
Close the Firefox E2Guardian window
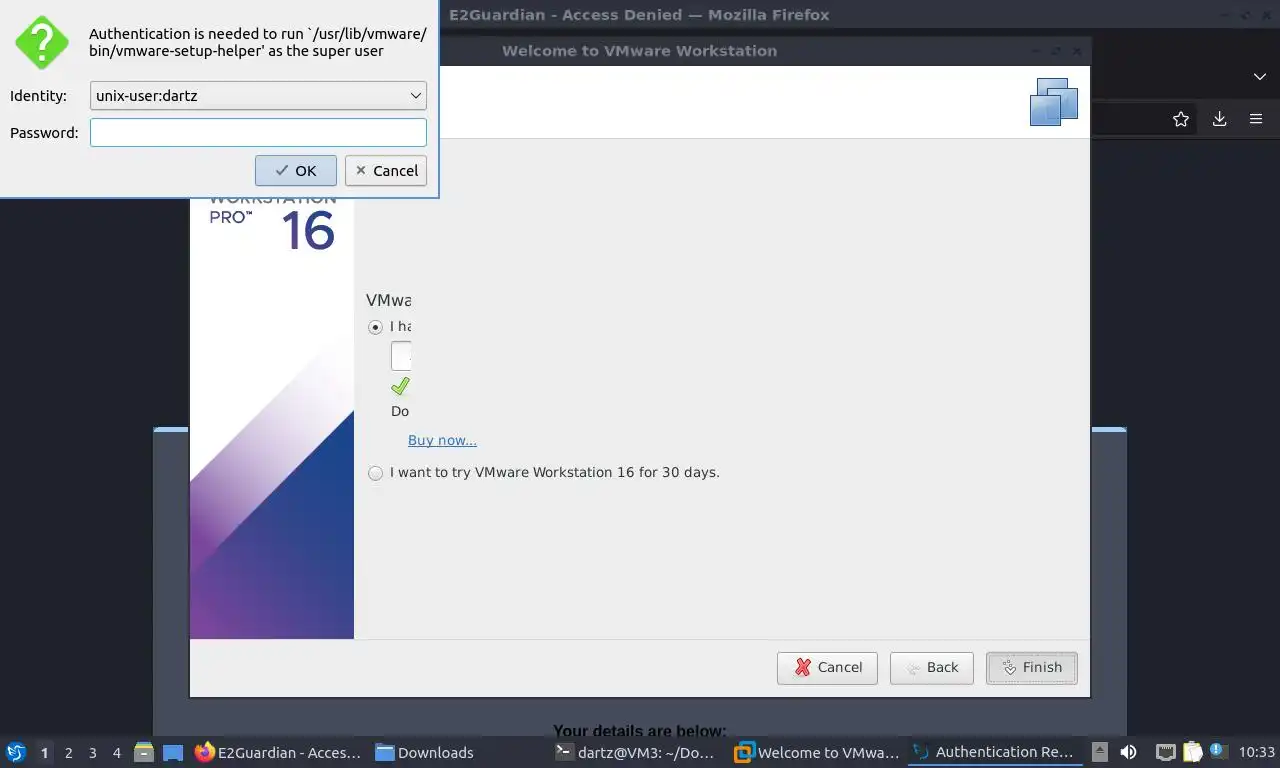(1267, 15)
